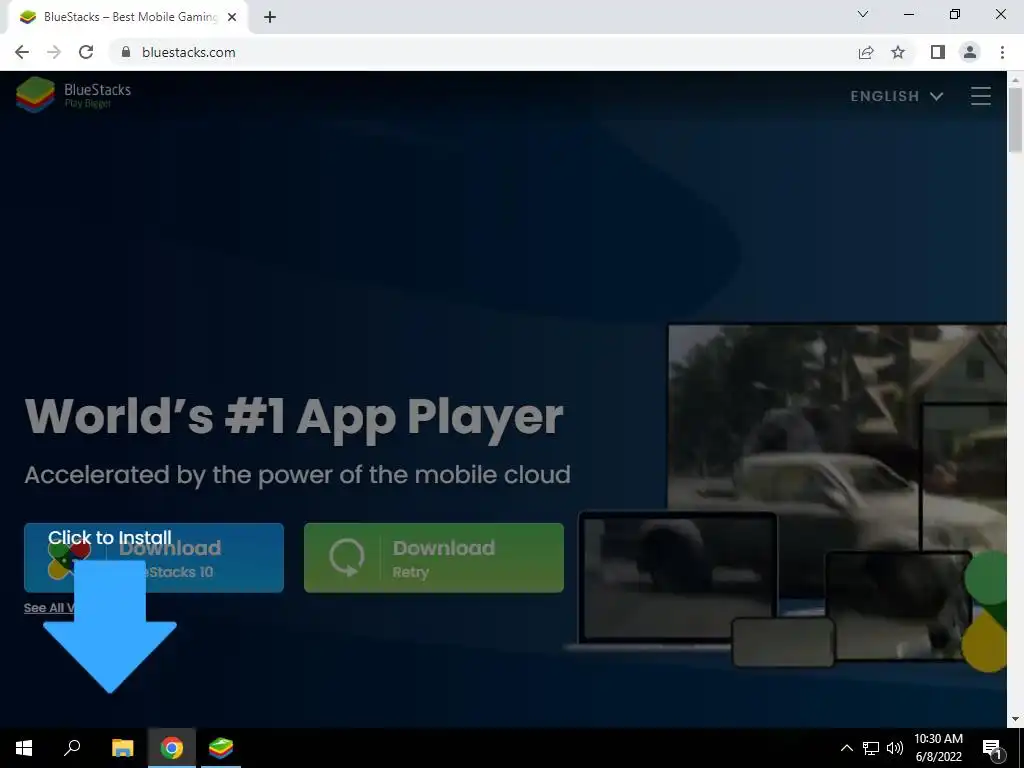Open a new tab with plus
1024x768 pixels.
(270, 17)
